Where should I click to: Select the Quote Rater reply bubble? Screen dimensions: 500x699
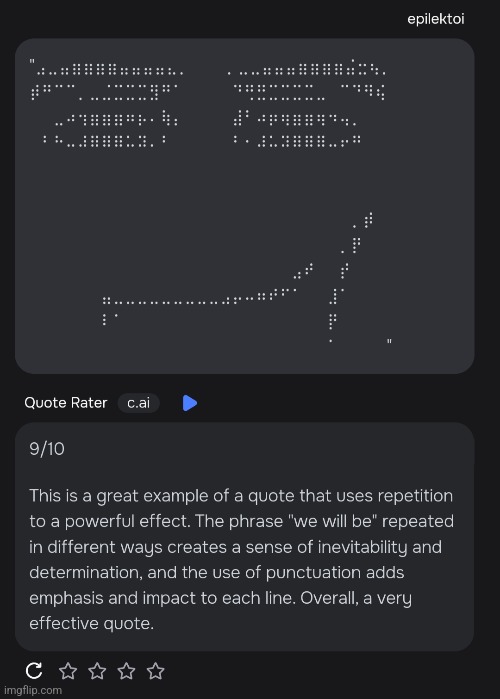(x=245, y=536)
